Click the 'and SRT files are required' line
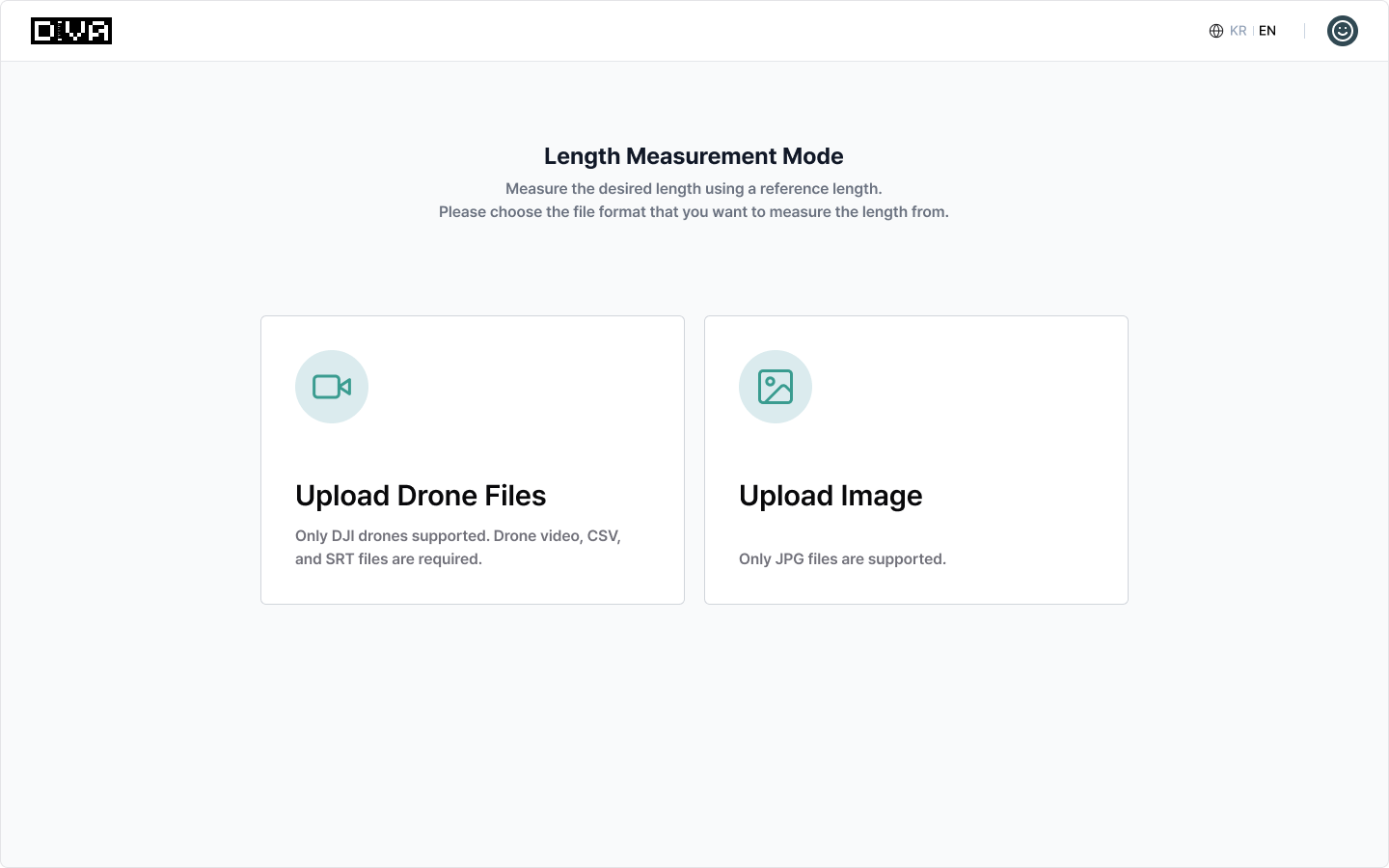The height and width of the screenshot is (868, 1389). (x=388, y=559)
